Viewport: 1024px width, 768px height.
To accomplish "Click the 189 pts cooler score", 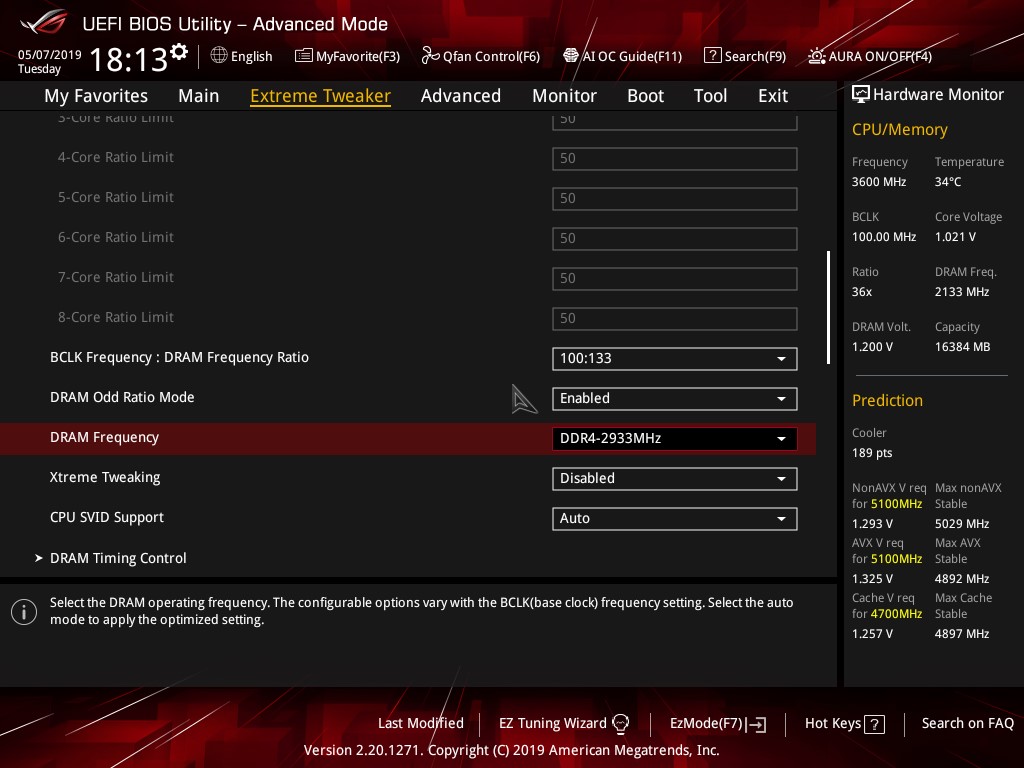I will (x=872, y=453).
